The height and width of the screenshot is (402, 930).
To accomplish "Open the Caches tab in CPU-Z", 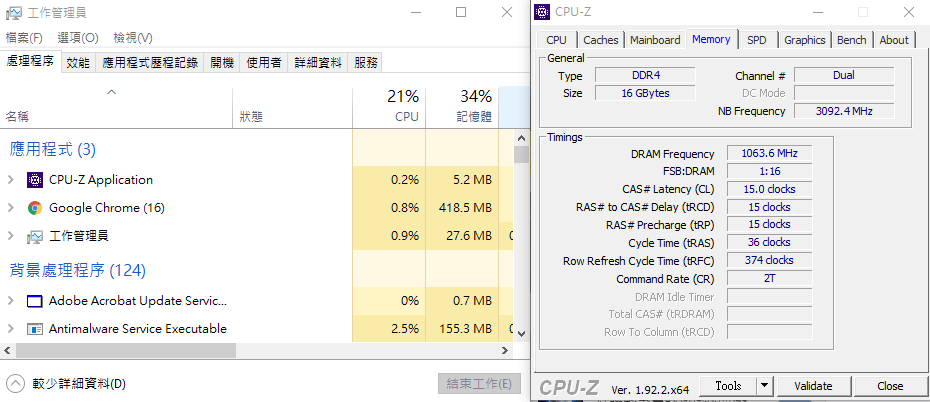I will [601, 40].
